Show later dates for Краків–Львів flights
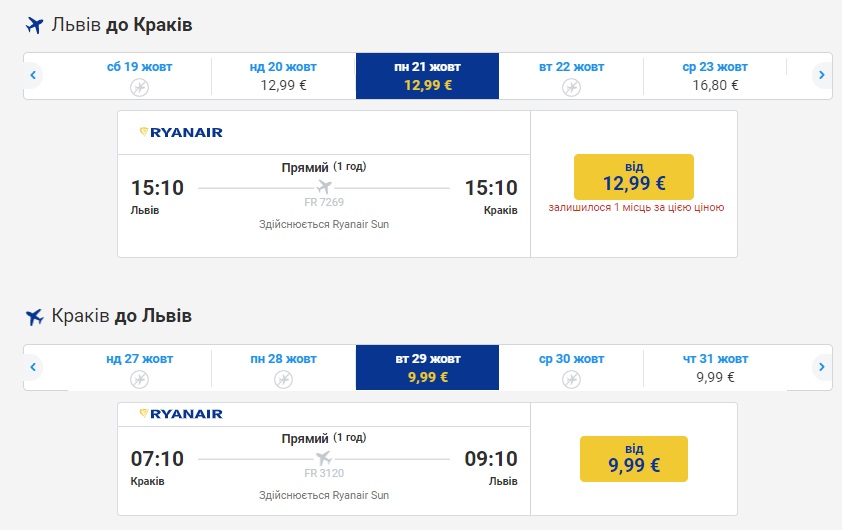Viewport: 842px width, 530px height. point(821,367)
